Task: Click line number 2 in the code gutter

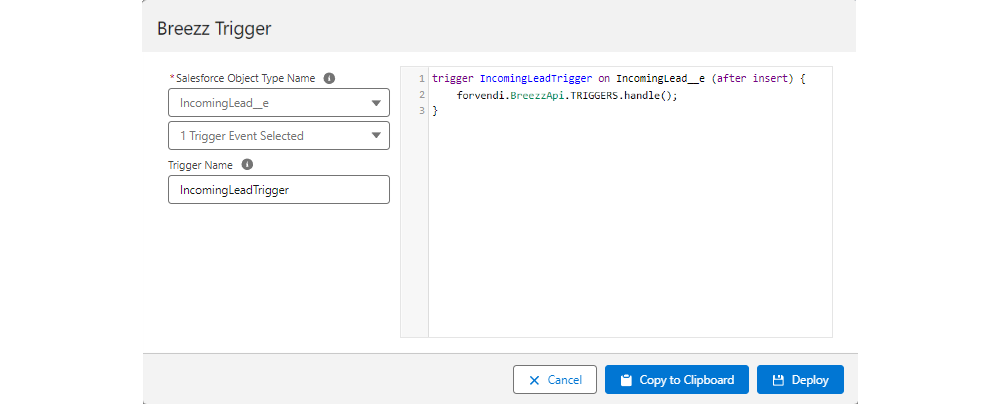Action: point(422,94)
